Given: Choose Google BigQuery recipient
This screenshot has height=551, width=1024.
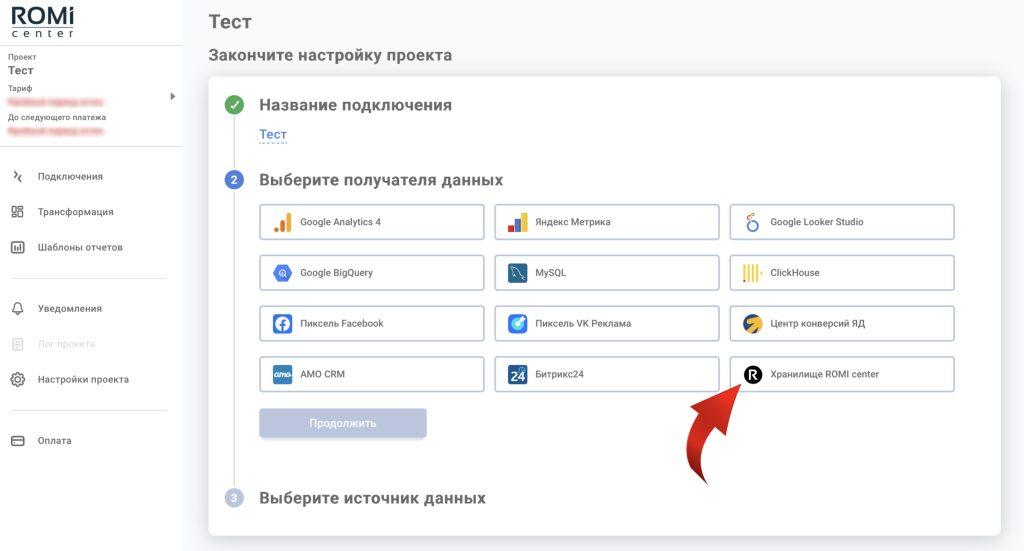Looking at the screenshot, I should click(x=372, y=273).
